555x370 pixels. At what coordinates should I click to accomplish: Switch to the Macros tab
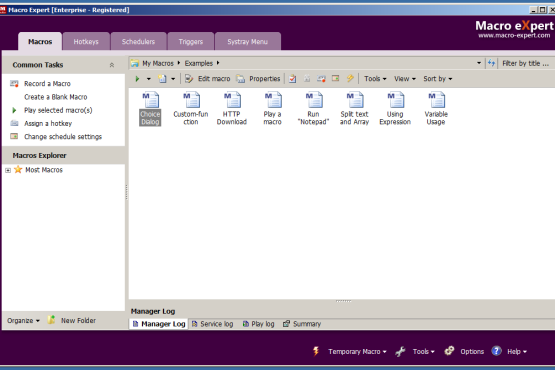tap(40, 41)
